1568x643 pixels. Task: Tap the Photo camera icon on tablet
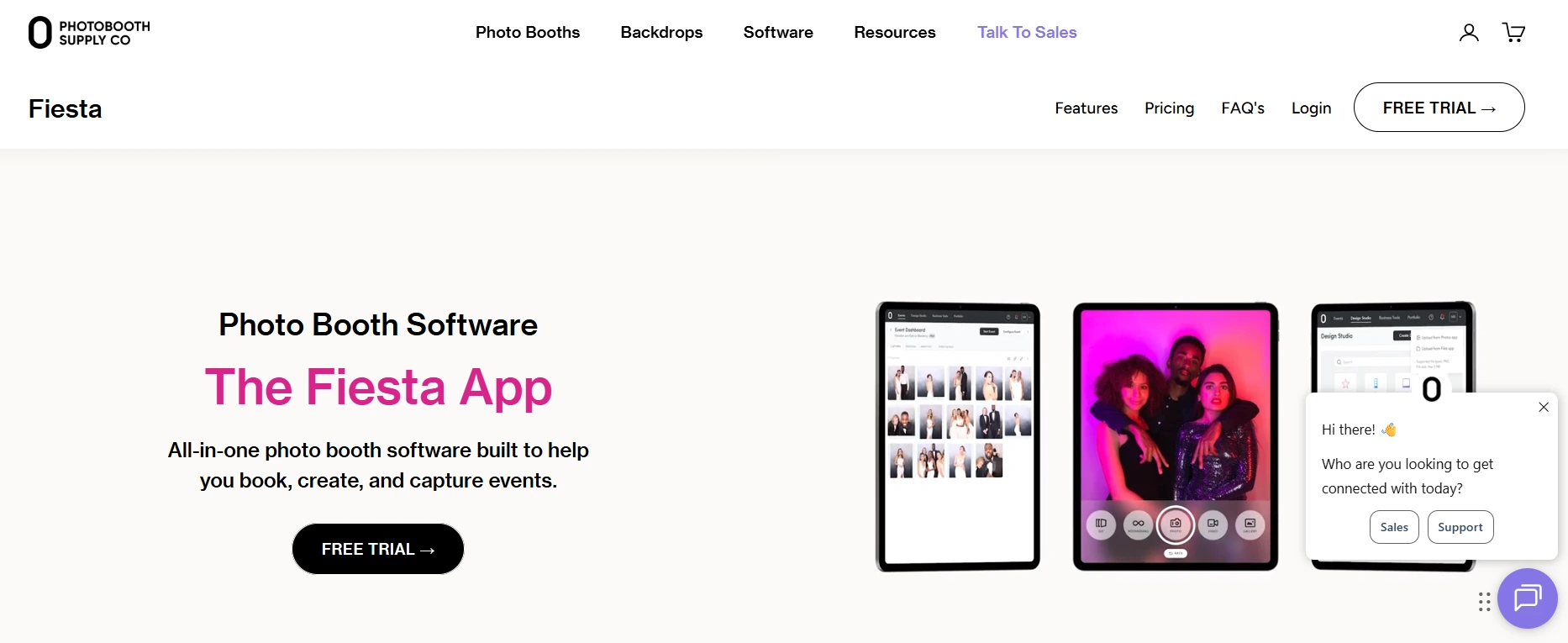coord(1176,524)
